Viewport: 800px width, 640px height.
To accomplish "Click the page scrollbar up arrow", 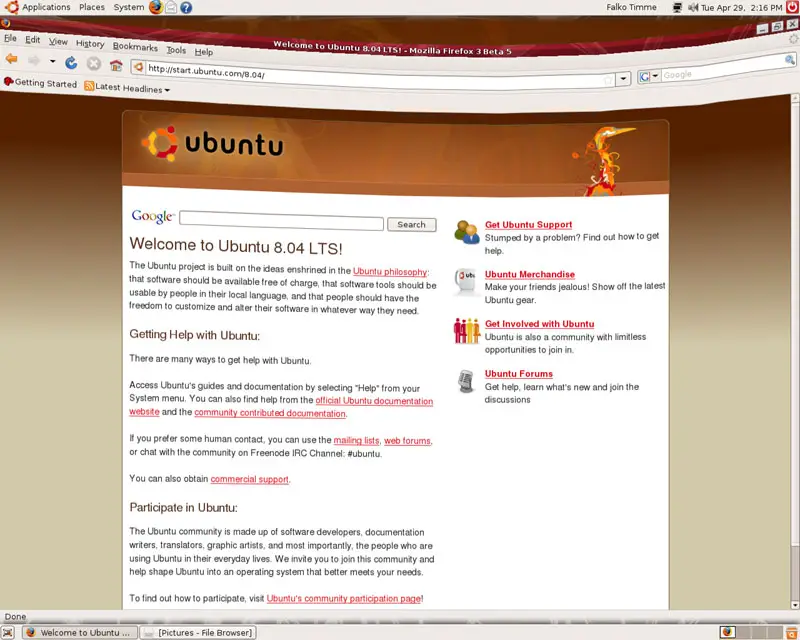I will coord(795,97).
